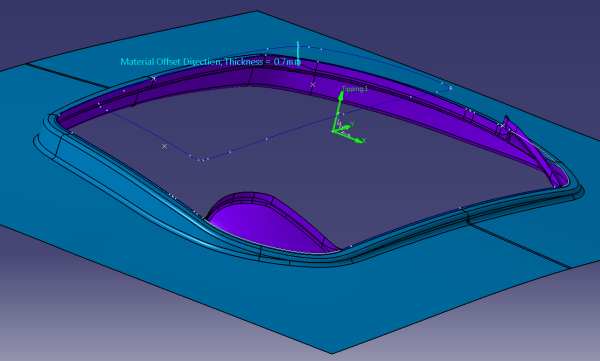Image resolution: width=600 pixels, height=361 pixels.
Task: Click the X marker on the purple upper wall
Action: (x=313, y=85)
